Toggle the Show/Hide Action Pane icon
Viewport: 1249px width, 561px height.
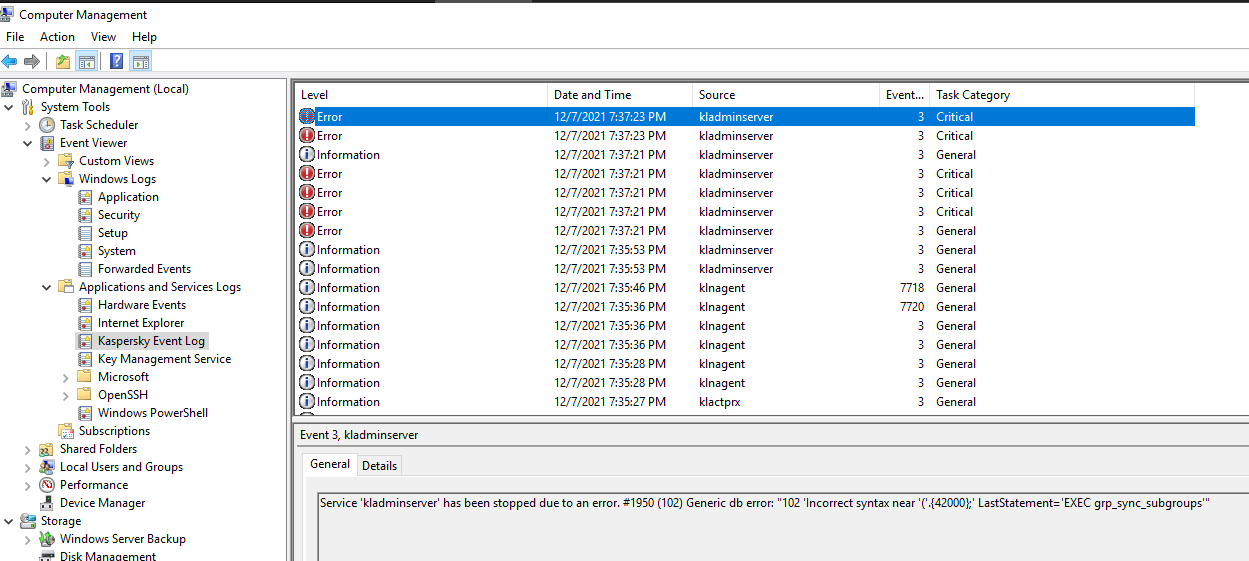point(140,62)
